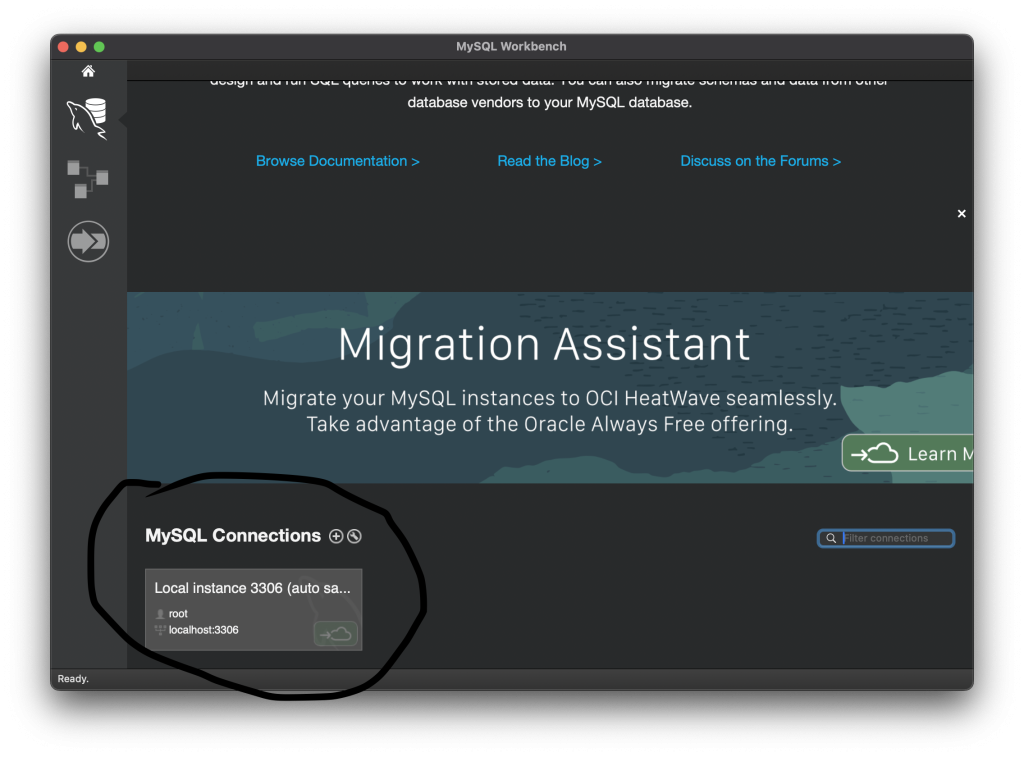
Task: Open the Read the Blog link
Action: 549,161
